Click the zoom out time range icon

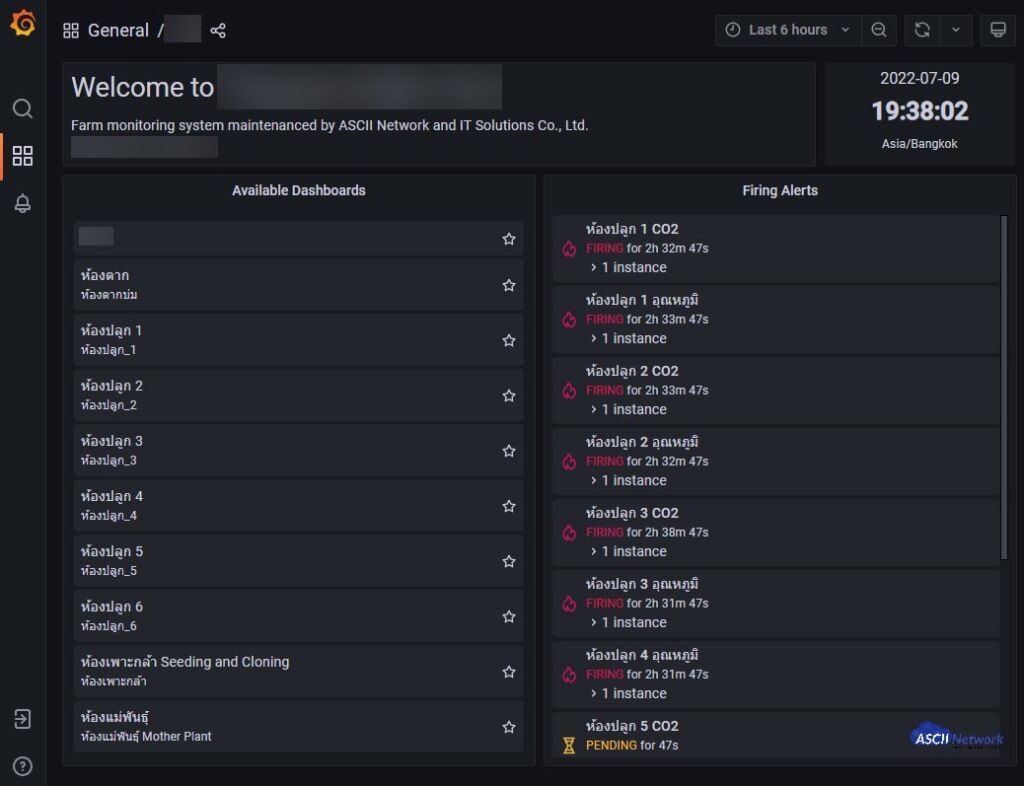click(x=878, y=30)
